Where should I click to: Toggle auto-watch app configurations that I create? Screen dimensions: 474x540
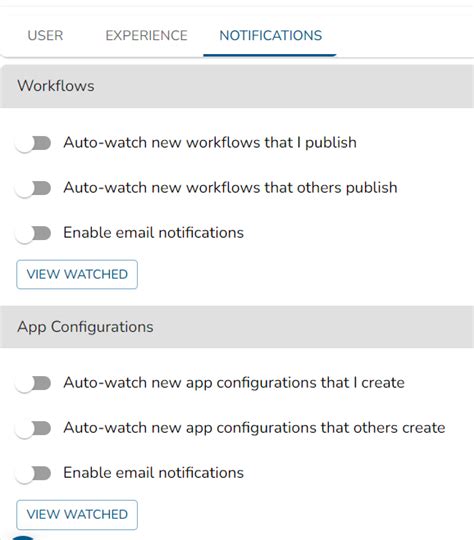33,383
